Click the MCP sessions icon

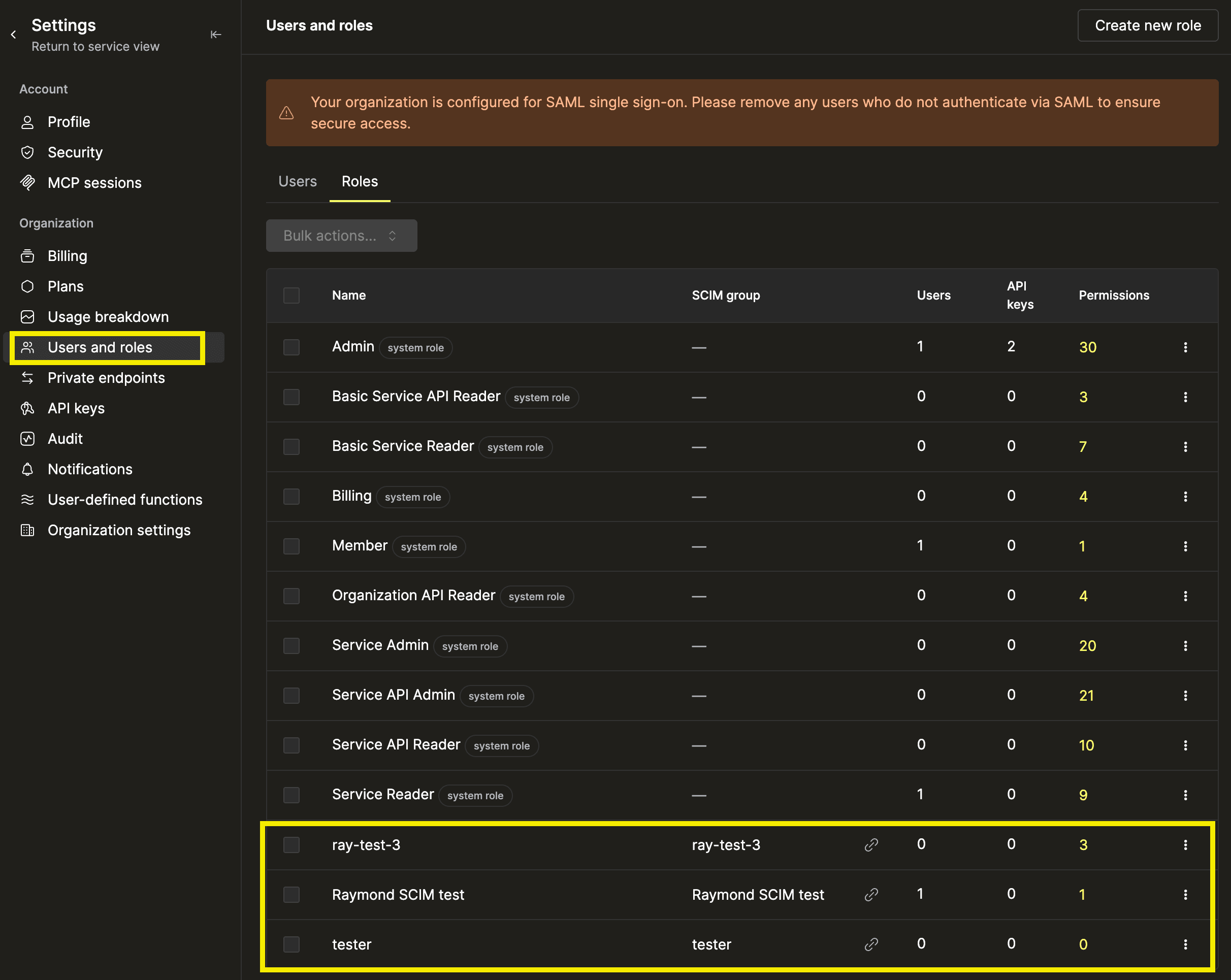pyautogui.click(x=27, y=183)
